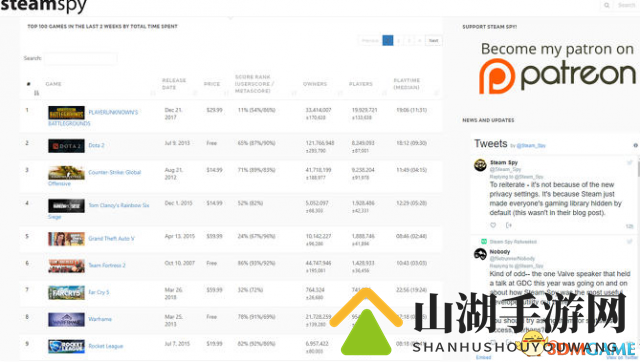This screenshot has width=640, height=362.
Task: Open the @Steam_Spy Tweets handle link
Action: (x=531, y=146)
